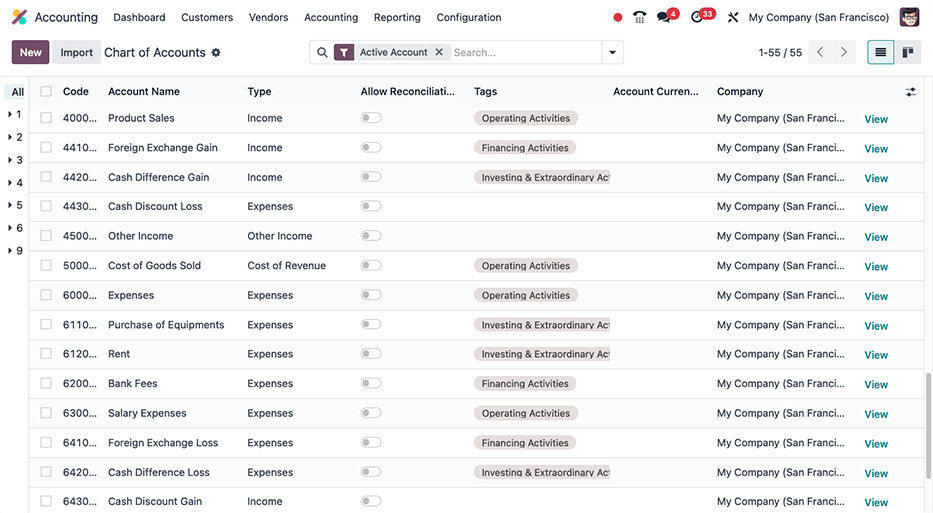Open the Reporting menu
This screenshot has width=933, height=513.
point(397,17)
